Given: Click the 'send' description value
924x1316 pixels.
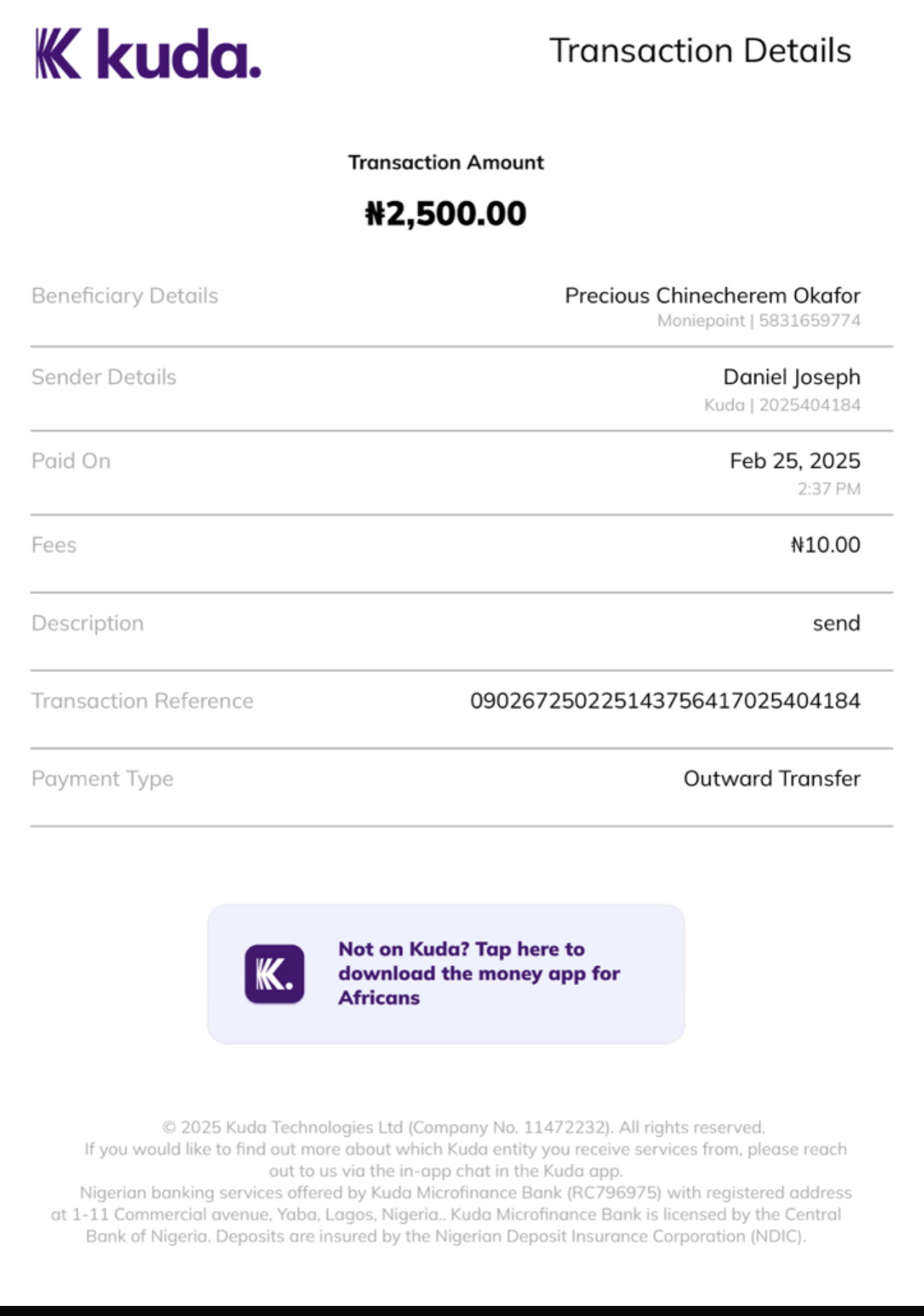Looking at the screenshot, I should (836, 623).
